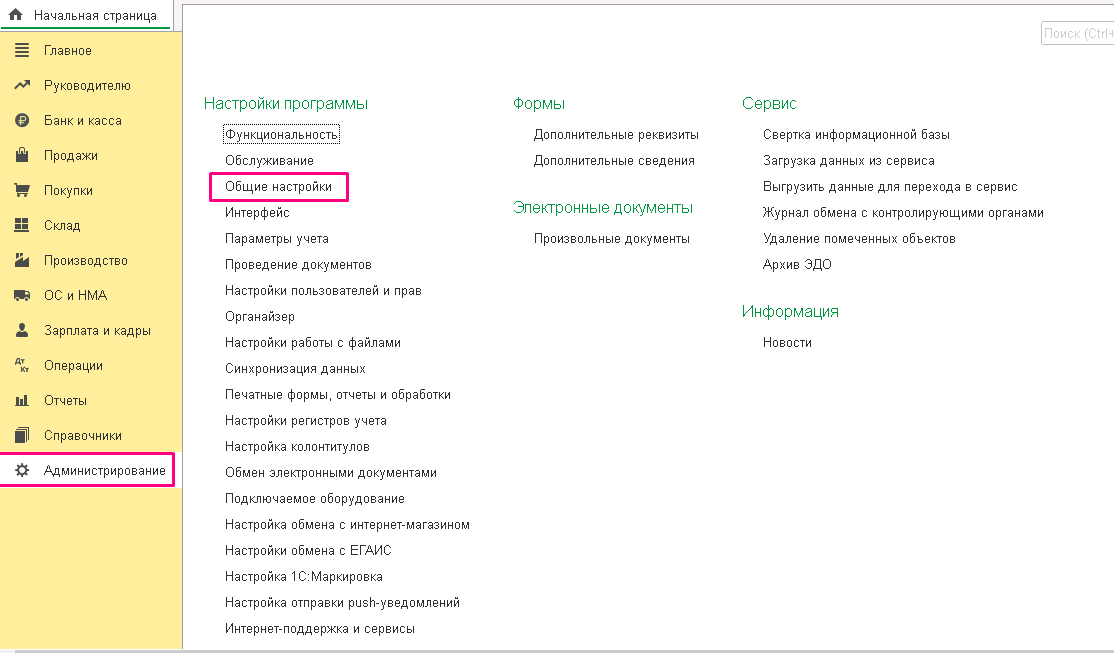Open Дополнительные сведения
1114x653 pixels.
coord(614,161)
